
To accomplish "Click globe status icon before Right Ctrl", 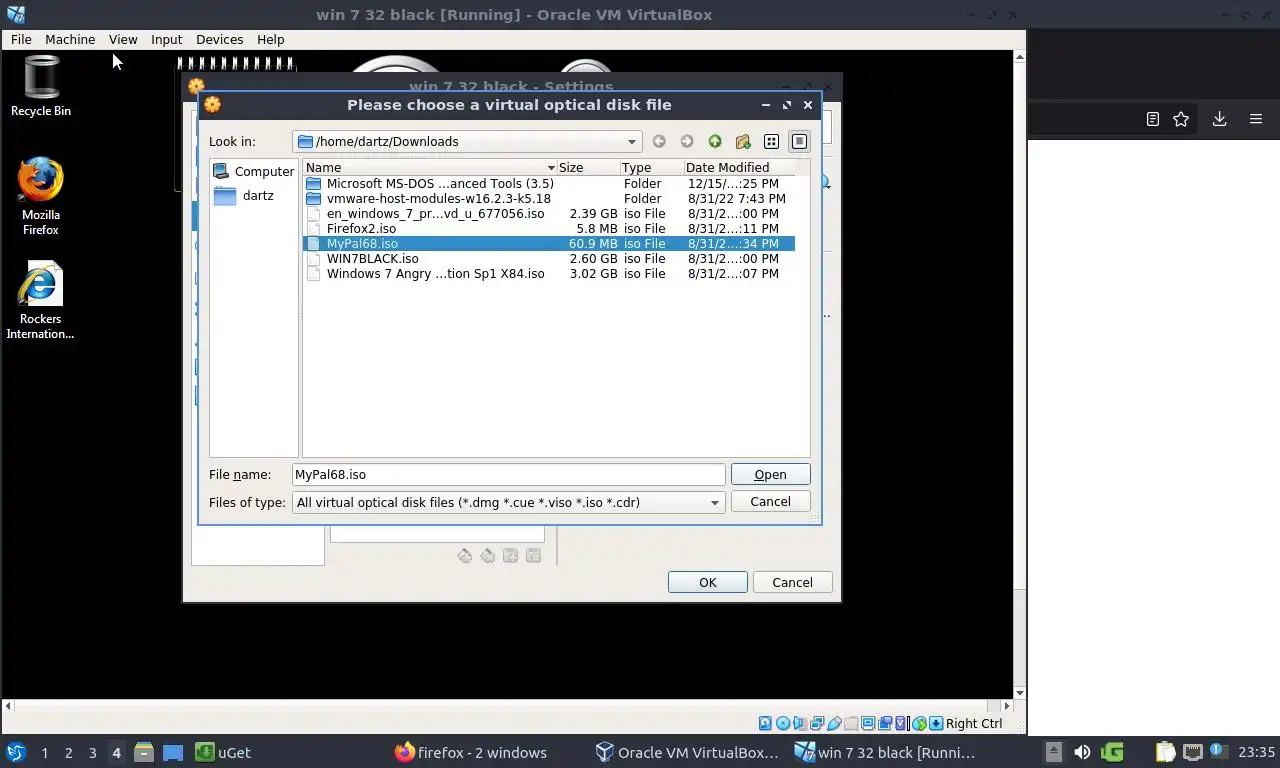I will coord(920,724).
